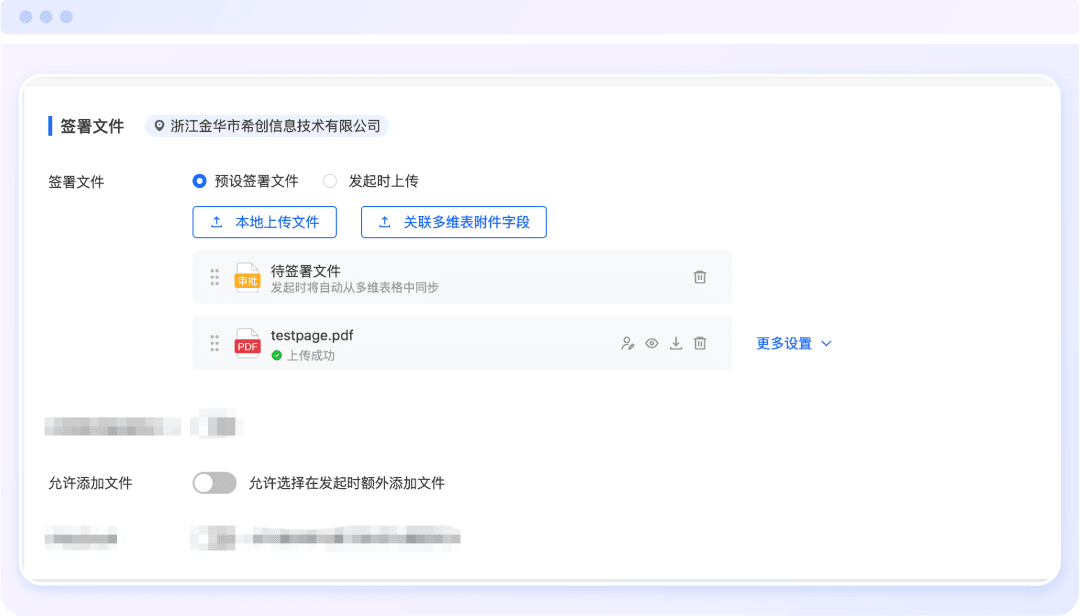Image resolution: width=1080 pixels, height=616 pixels.
Task: Click the location pin icon in company tag
Action: [x=159, y=126]
